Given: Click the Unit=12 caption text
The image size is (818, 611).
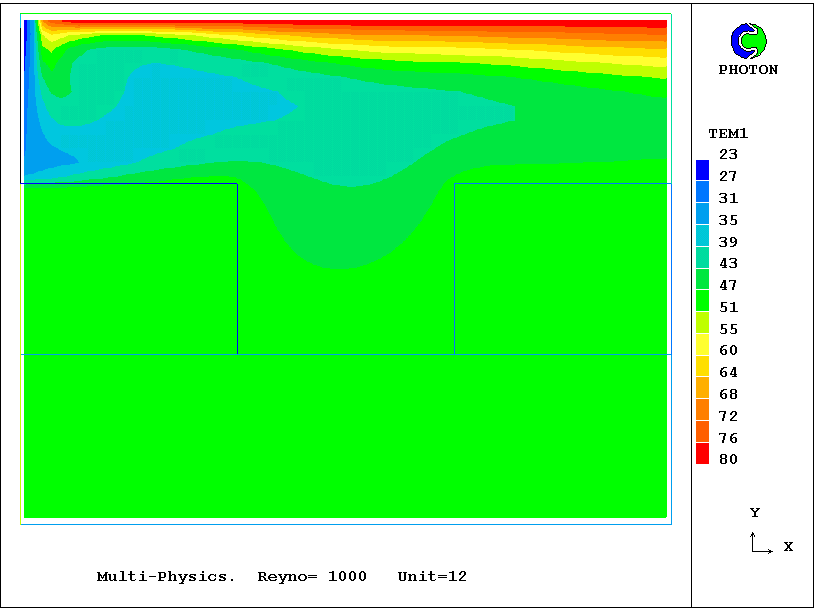Looking at the screenshot, I should point(432,577).
